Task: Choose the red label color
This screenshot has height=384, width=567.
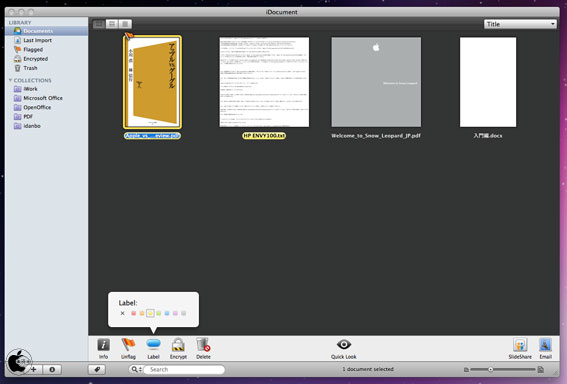Action: click(x=133, y=313)
